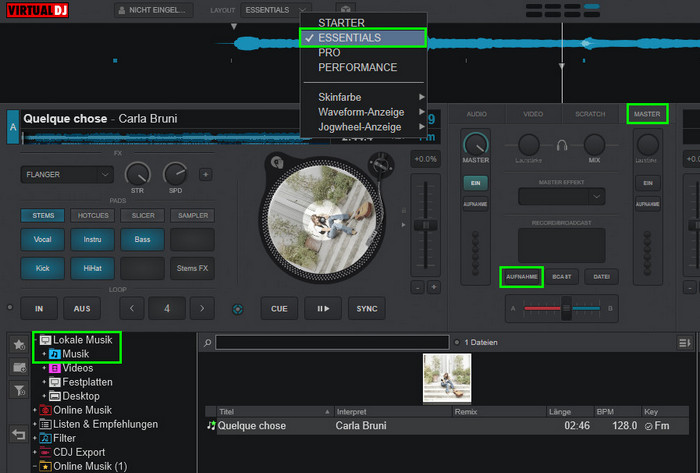Screen dimensions: 700x473
Task: Click the add virtual folder sidebar icon
Action: (19, 368)
